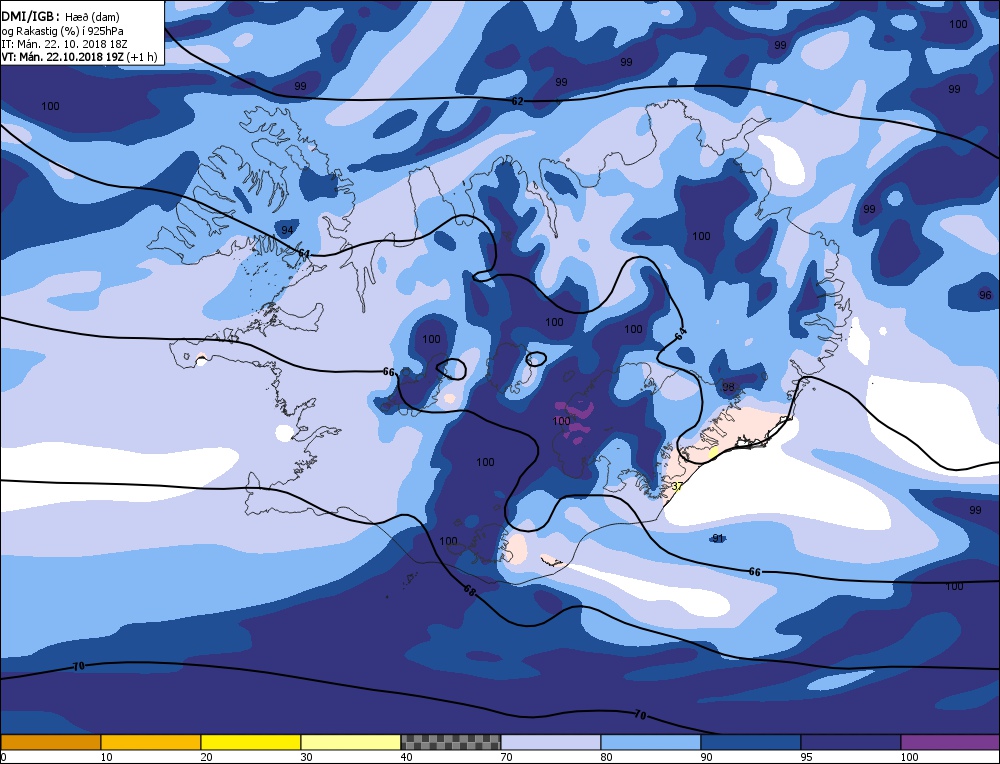Click the legend scale number 20
Image resolution: width=1000 pixels, height=764 pixels.
206,757
